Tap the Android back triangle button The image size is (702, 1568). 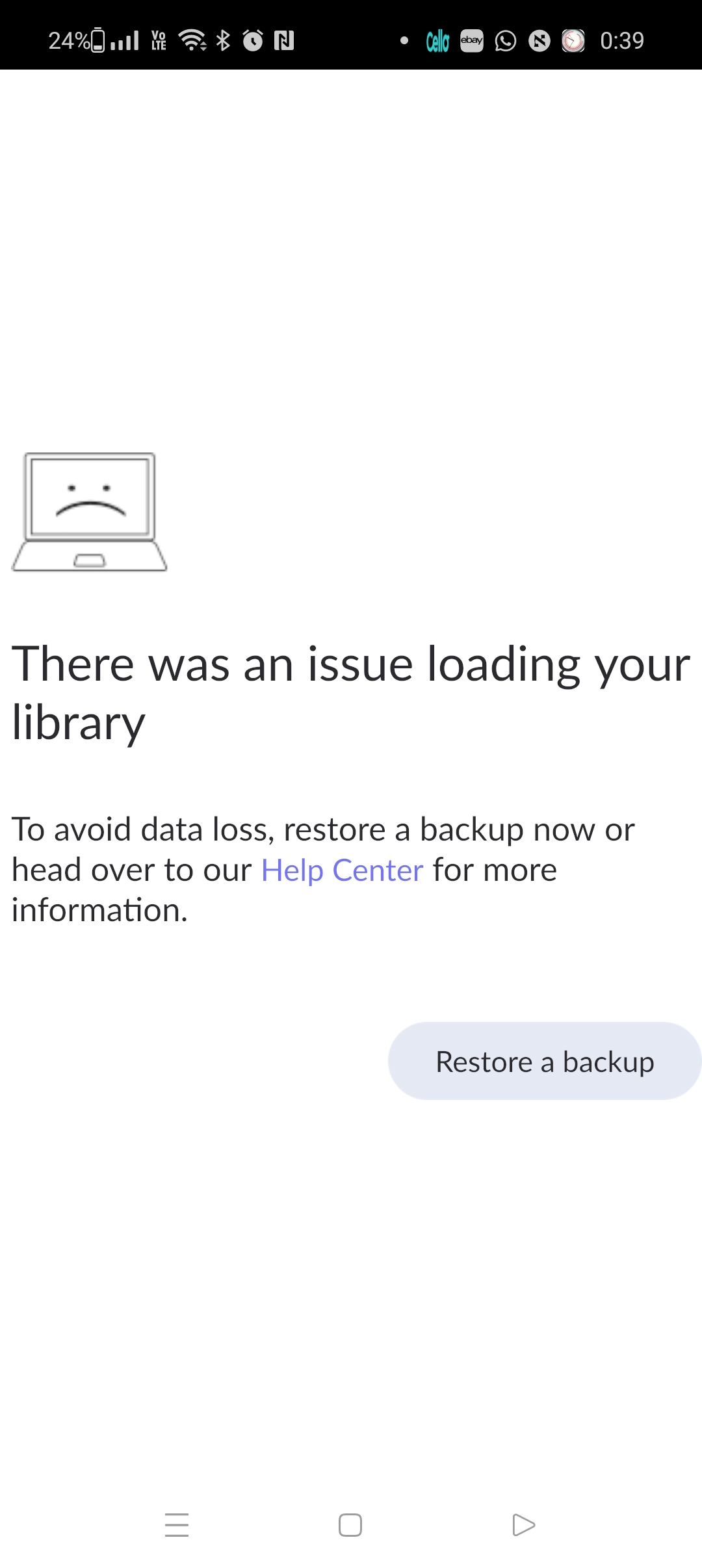pyautogui.click(x=523, y=1525)
